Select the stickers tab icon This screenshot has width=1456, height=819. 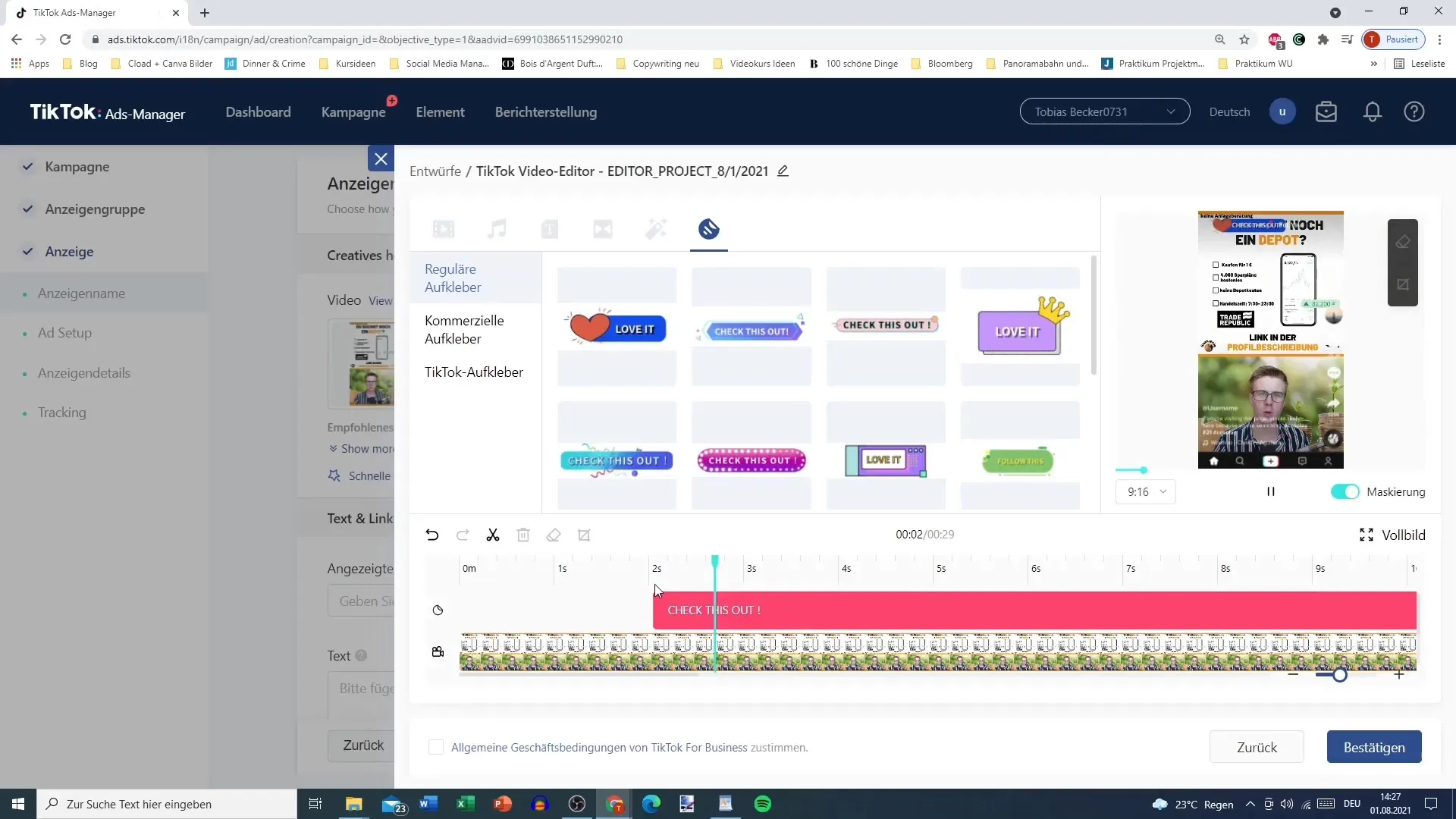click(x=709, y=229)
